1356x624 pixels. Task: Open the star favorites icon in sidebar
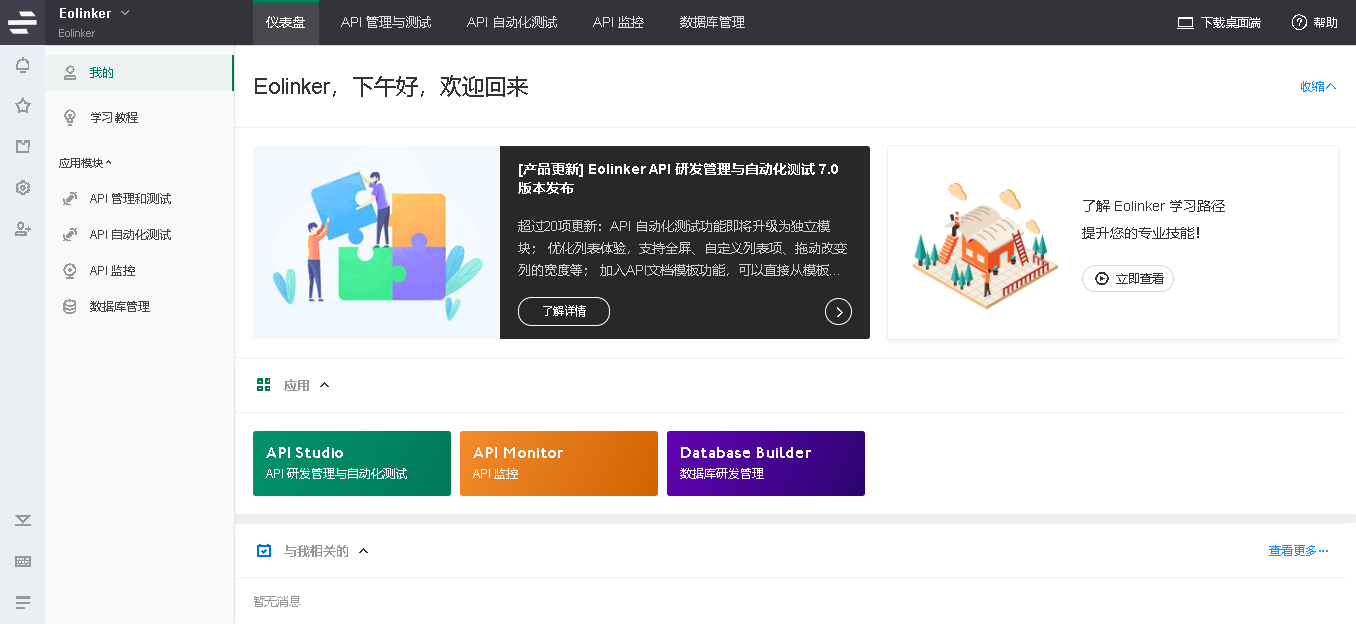coord(22,106)
